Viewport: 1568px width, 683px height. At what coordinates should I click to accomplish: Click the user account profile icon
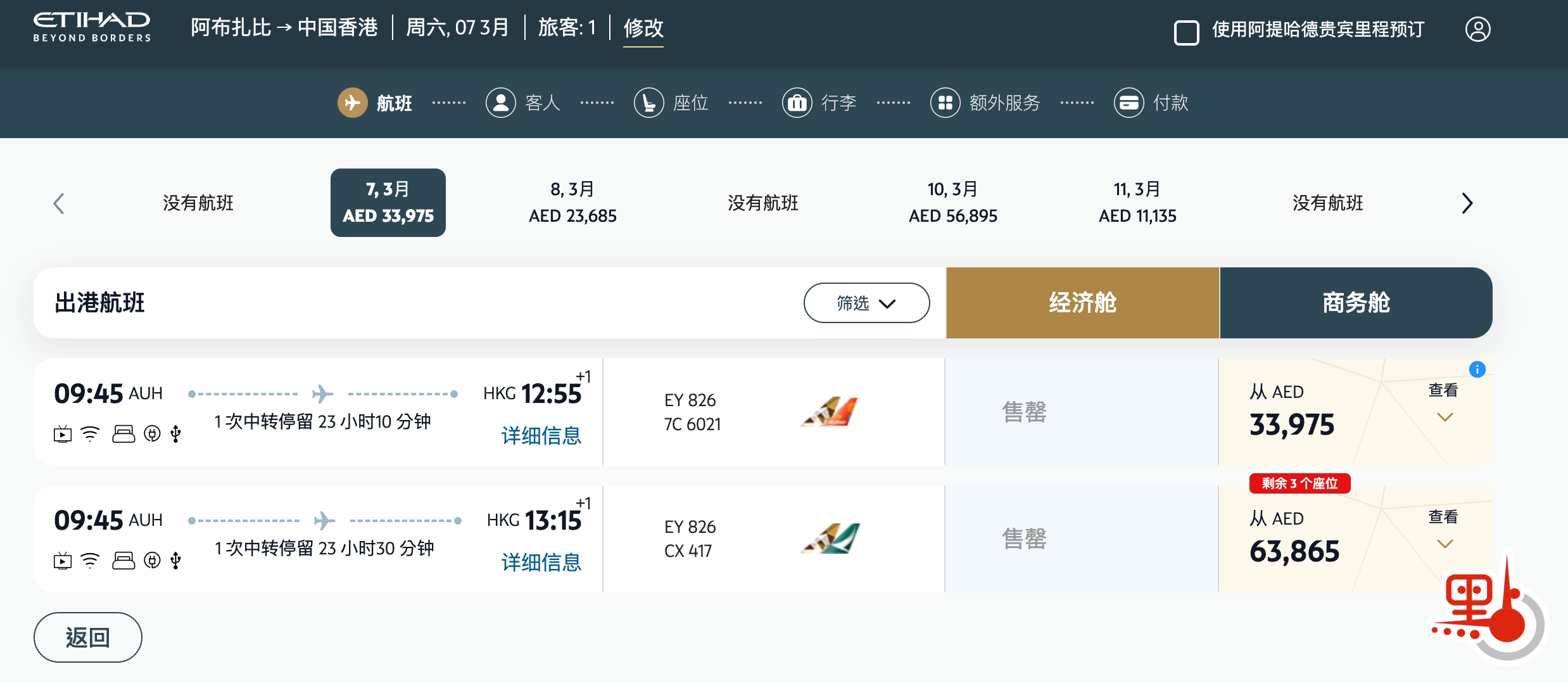point(1477,29)
